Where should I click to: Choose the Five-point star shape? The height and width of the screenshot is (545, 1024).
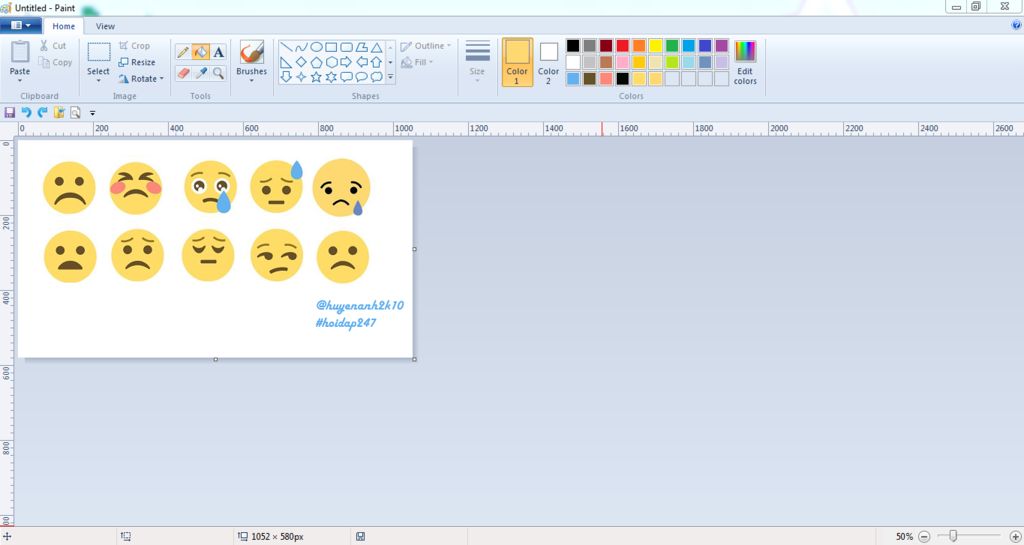316,77
